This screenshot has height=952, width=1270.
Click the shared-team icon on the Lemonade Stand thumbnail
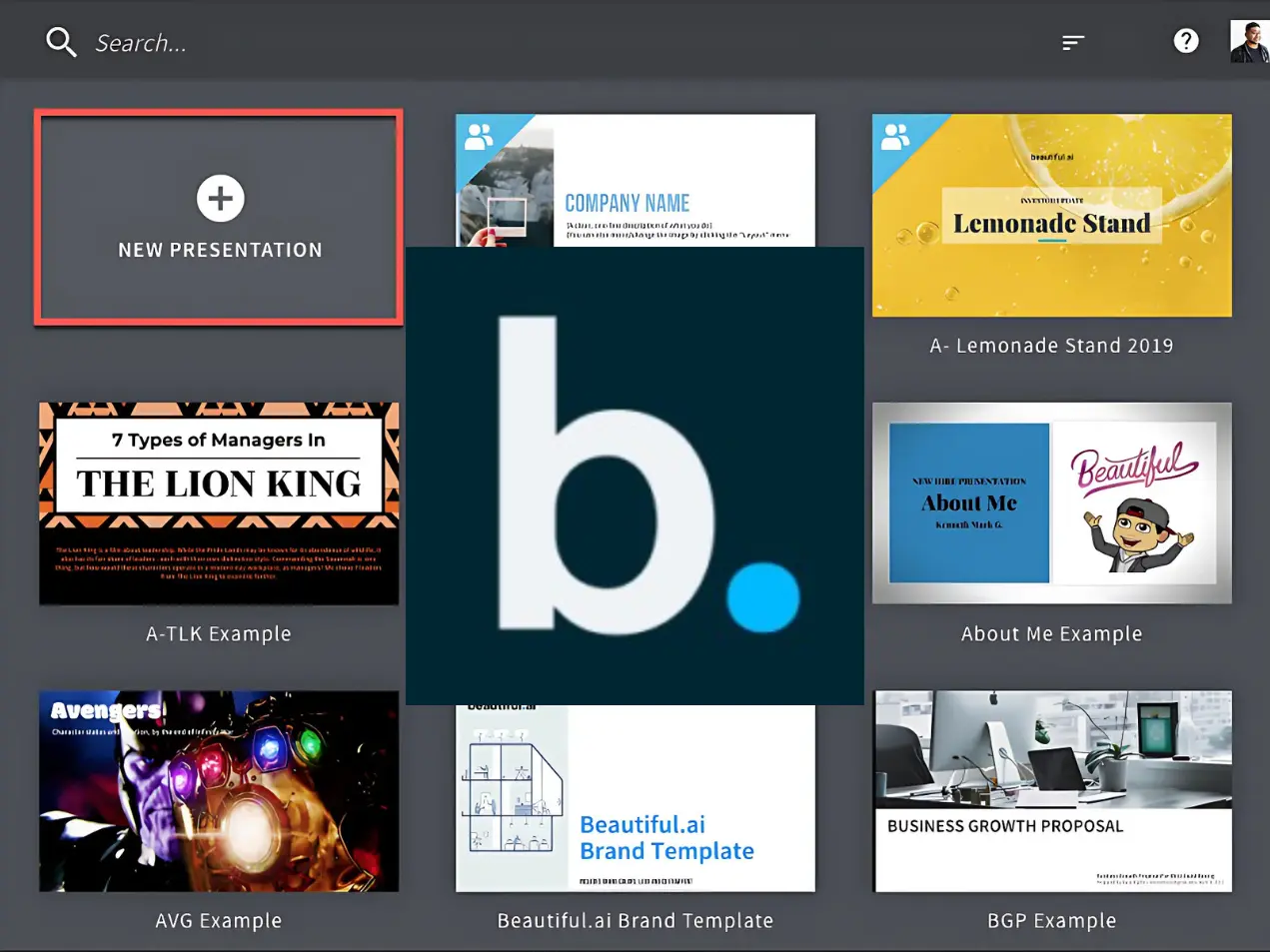(x=895, y=137)
